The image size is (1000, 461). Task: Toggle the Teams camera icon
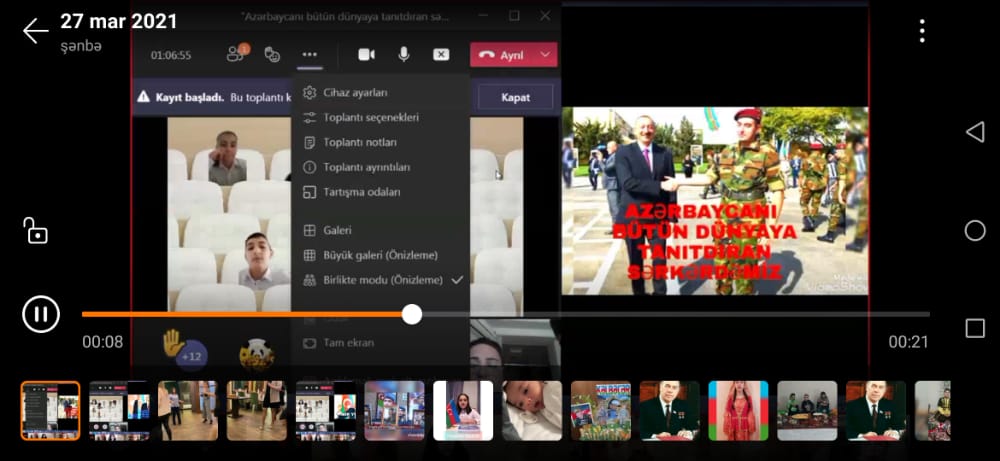click(366, 55)
